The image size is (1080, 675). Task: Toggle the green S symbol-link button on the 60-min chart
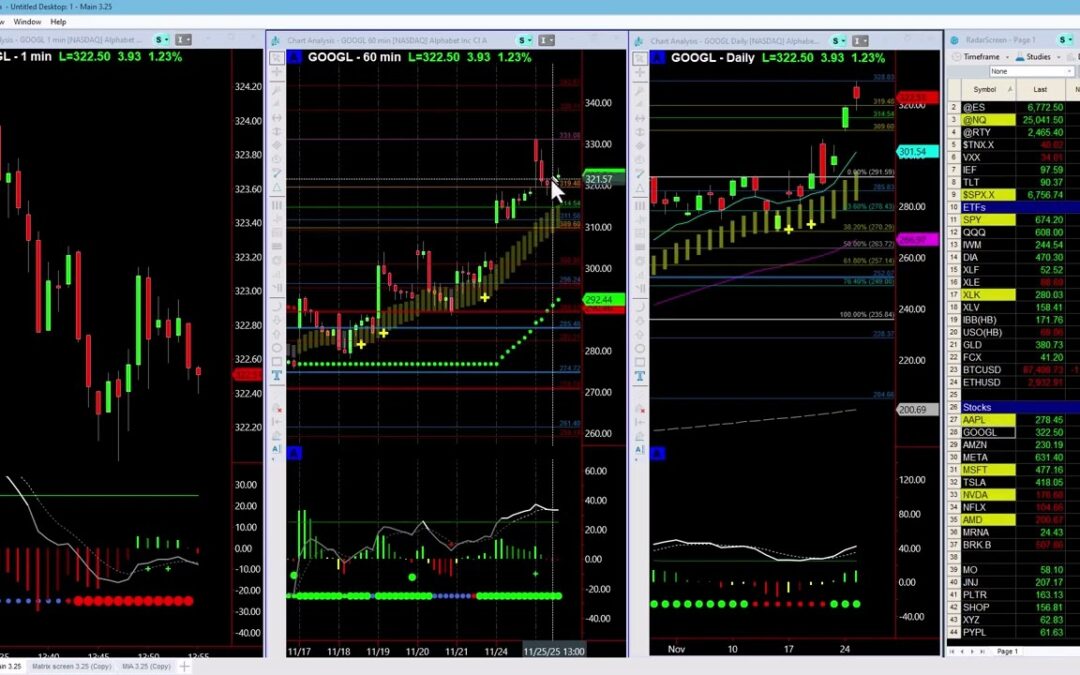521,40
